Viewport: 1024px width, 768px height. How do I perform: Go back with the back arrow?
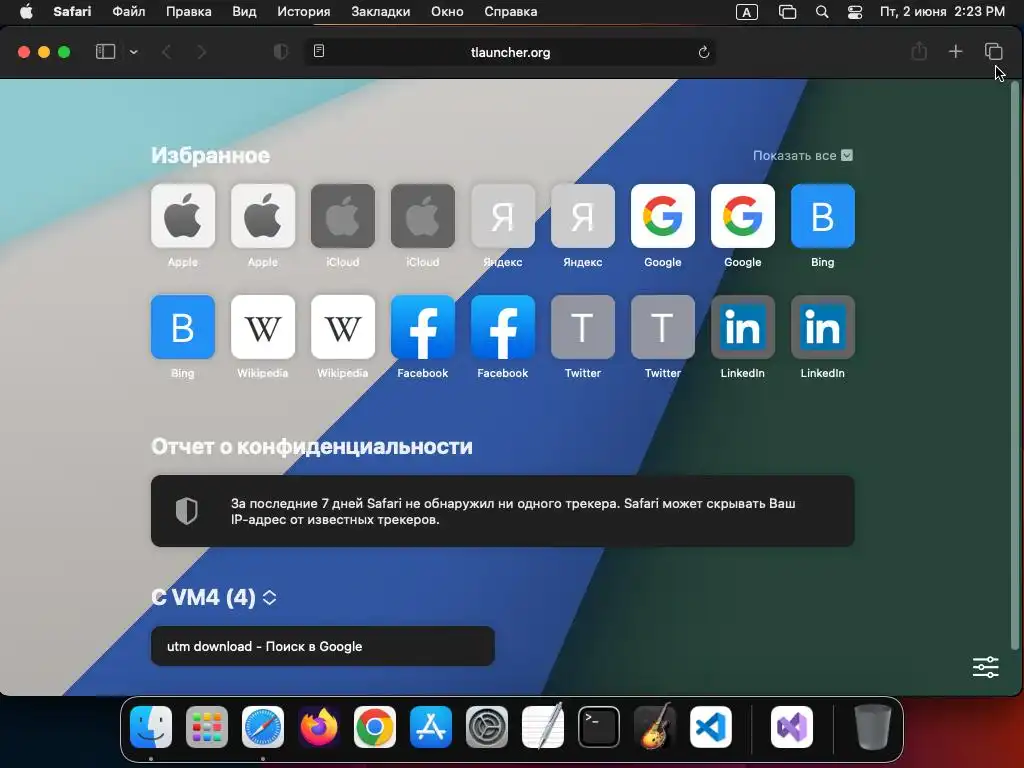(x=167, y=52)
